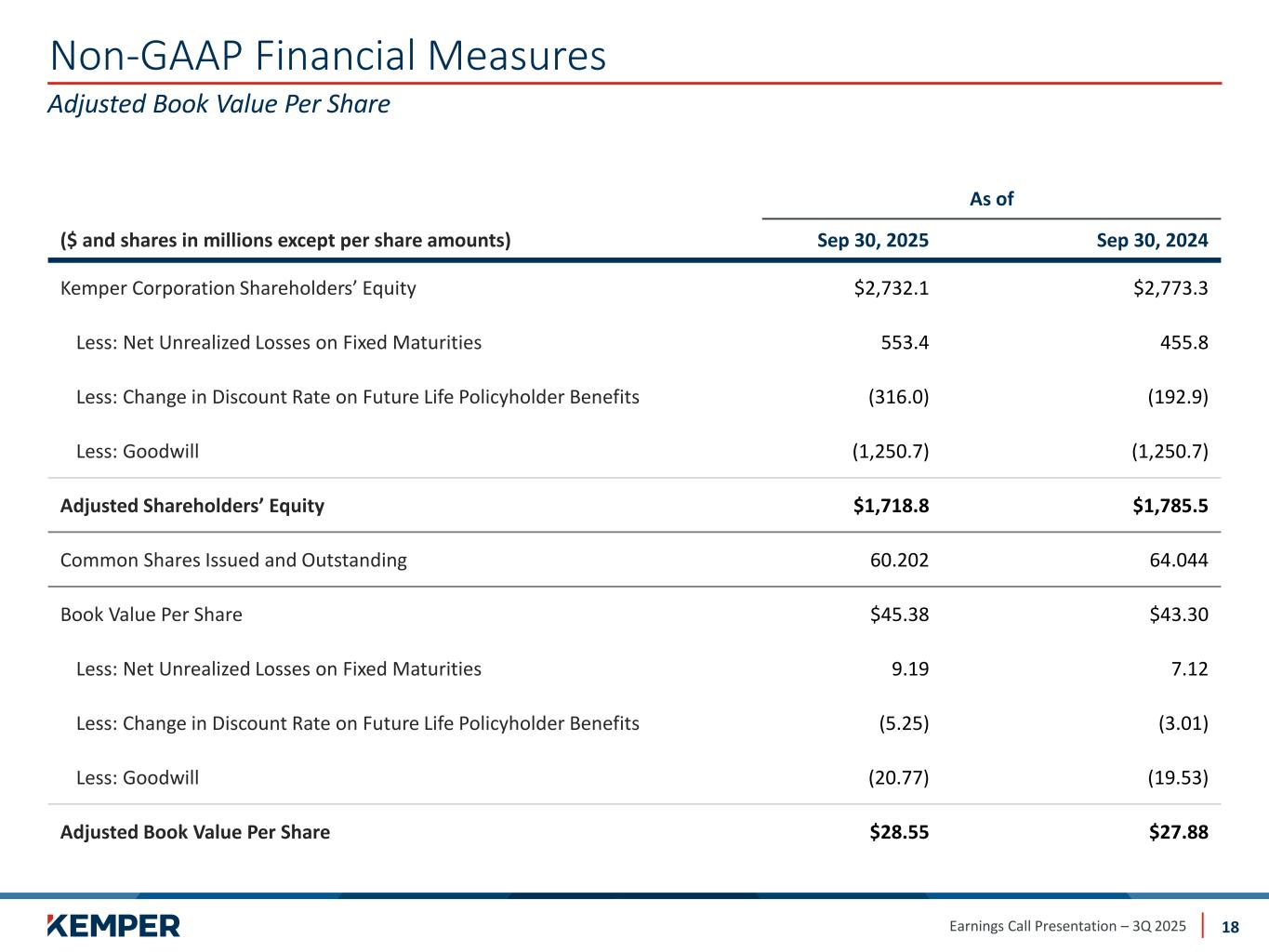Screen dimensions: 1269x952
Task: Click the Adjusted Shareholders' Equity row label
Action: tap(192, 506)
